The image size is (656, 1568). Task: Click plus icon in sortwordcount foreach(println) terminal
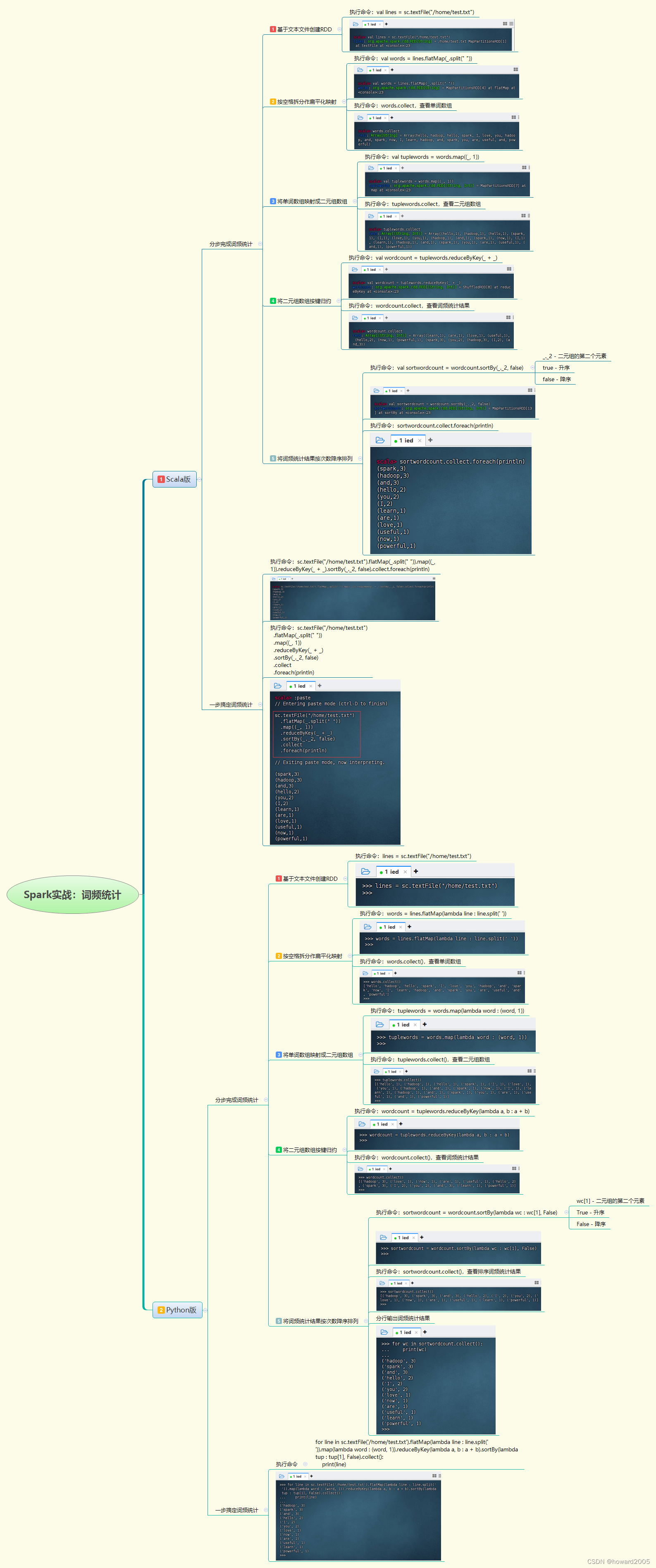[x=430, y=440]
